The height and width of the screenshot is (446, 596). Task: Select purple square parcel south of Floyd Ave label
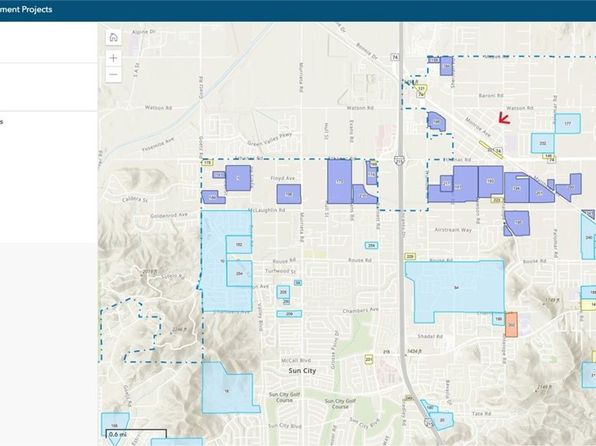click(x=289, y=194)
